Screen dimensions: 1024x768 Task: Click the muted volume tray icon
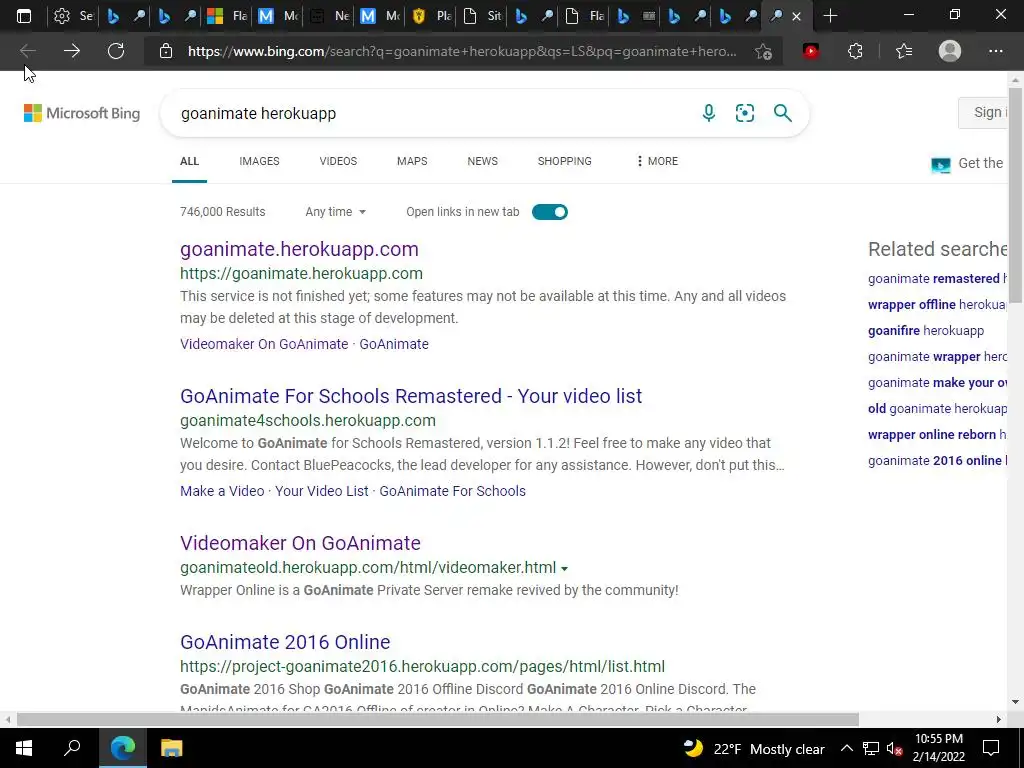(893, 749)
